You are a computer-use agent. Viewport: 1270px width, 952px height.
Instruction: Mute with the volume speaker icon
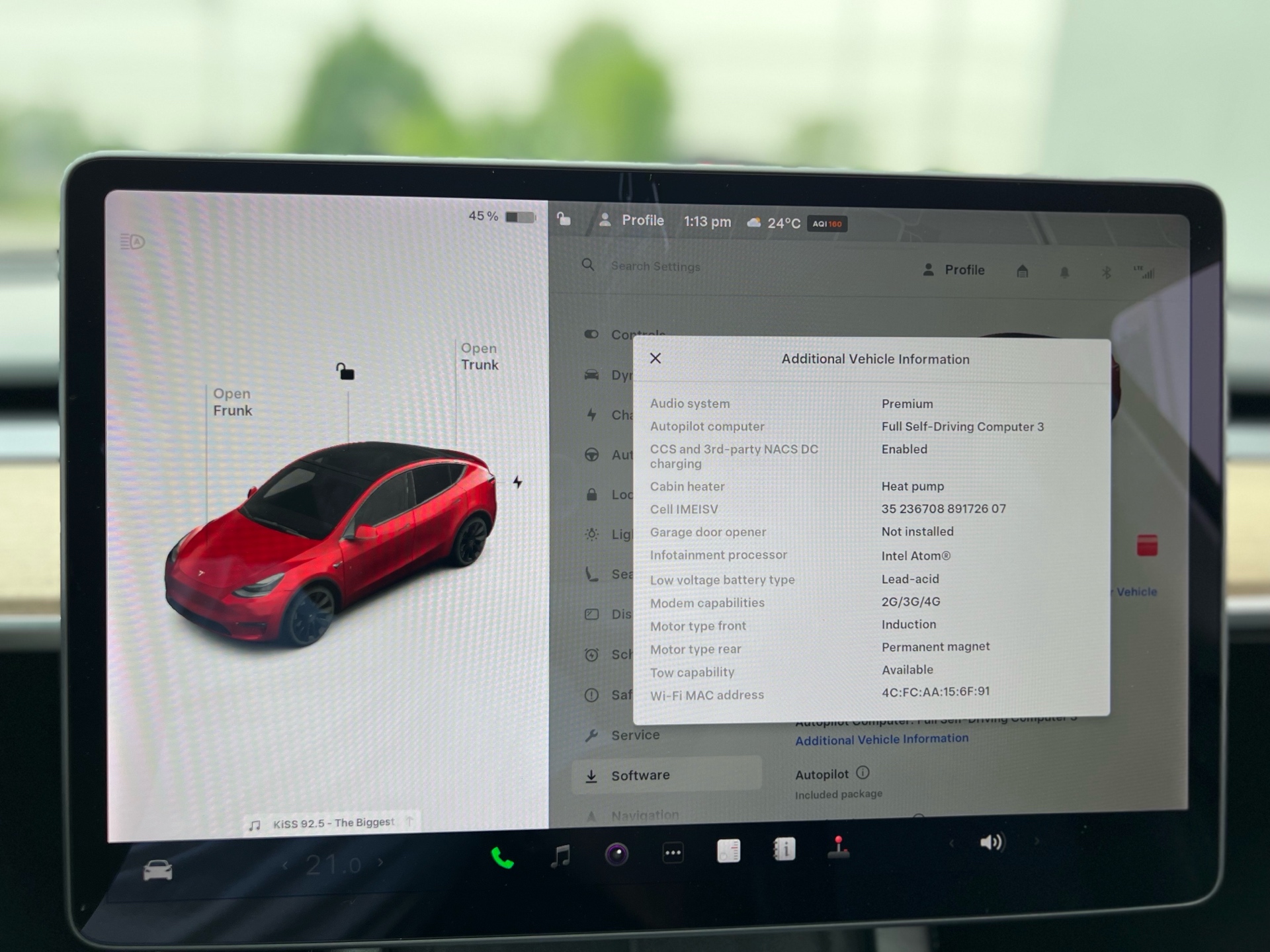[x=992, y=842]
